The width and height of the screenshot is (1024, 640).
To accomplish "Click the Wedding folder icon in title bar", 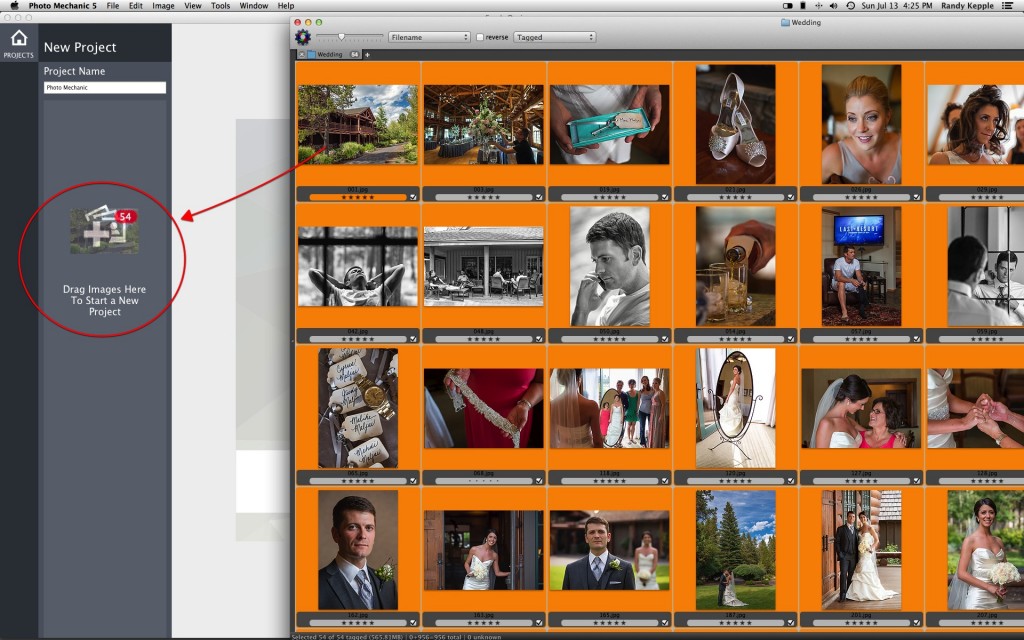I will click(785, 22).
